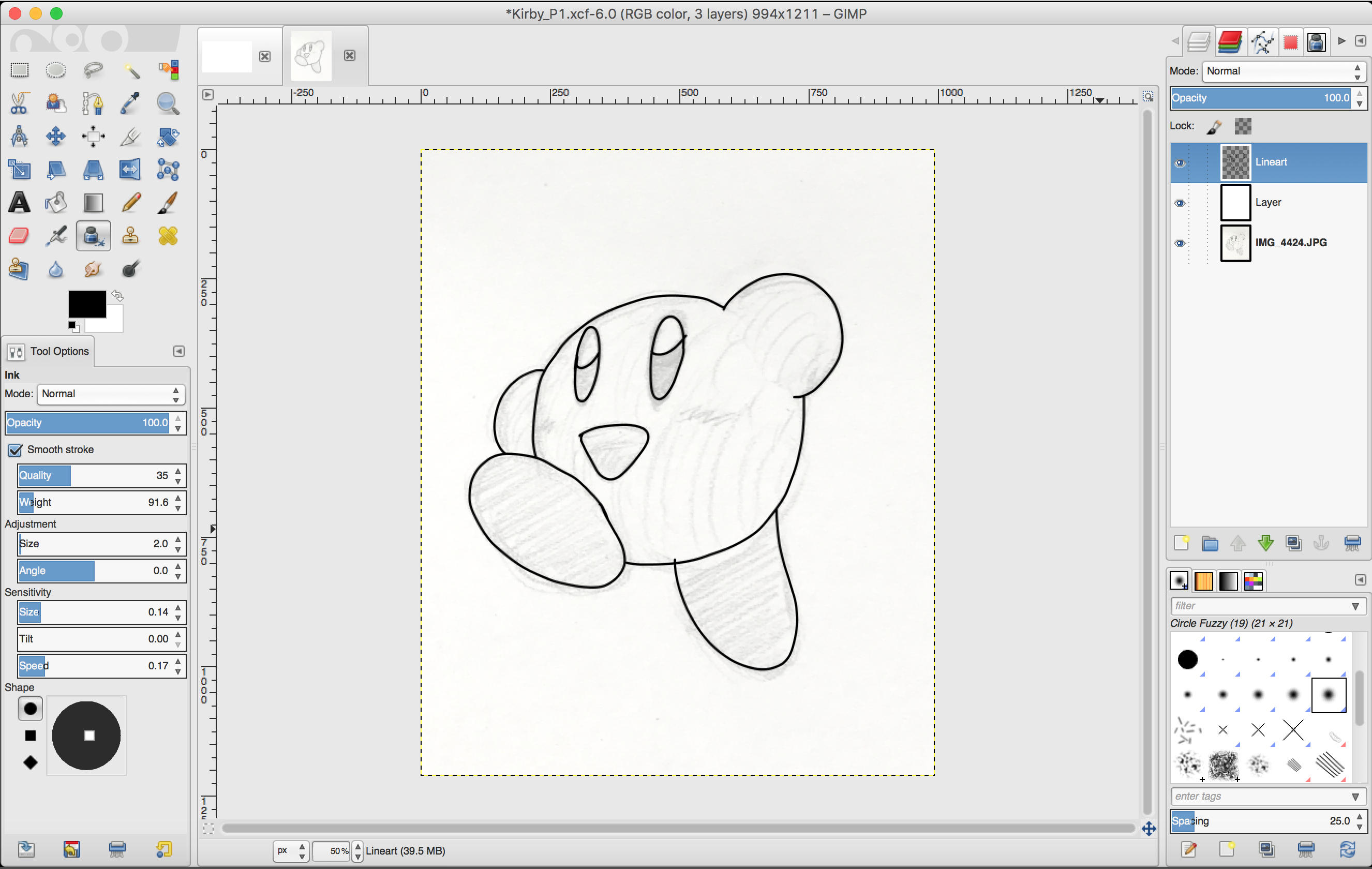1372x869 pixels.
Task: Select the Eraser tool
Action: tap(19, 235)
